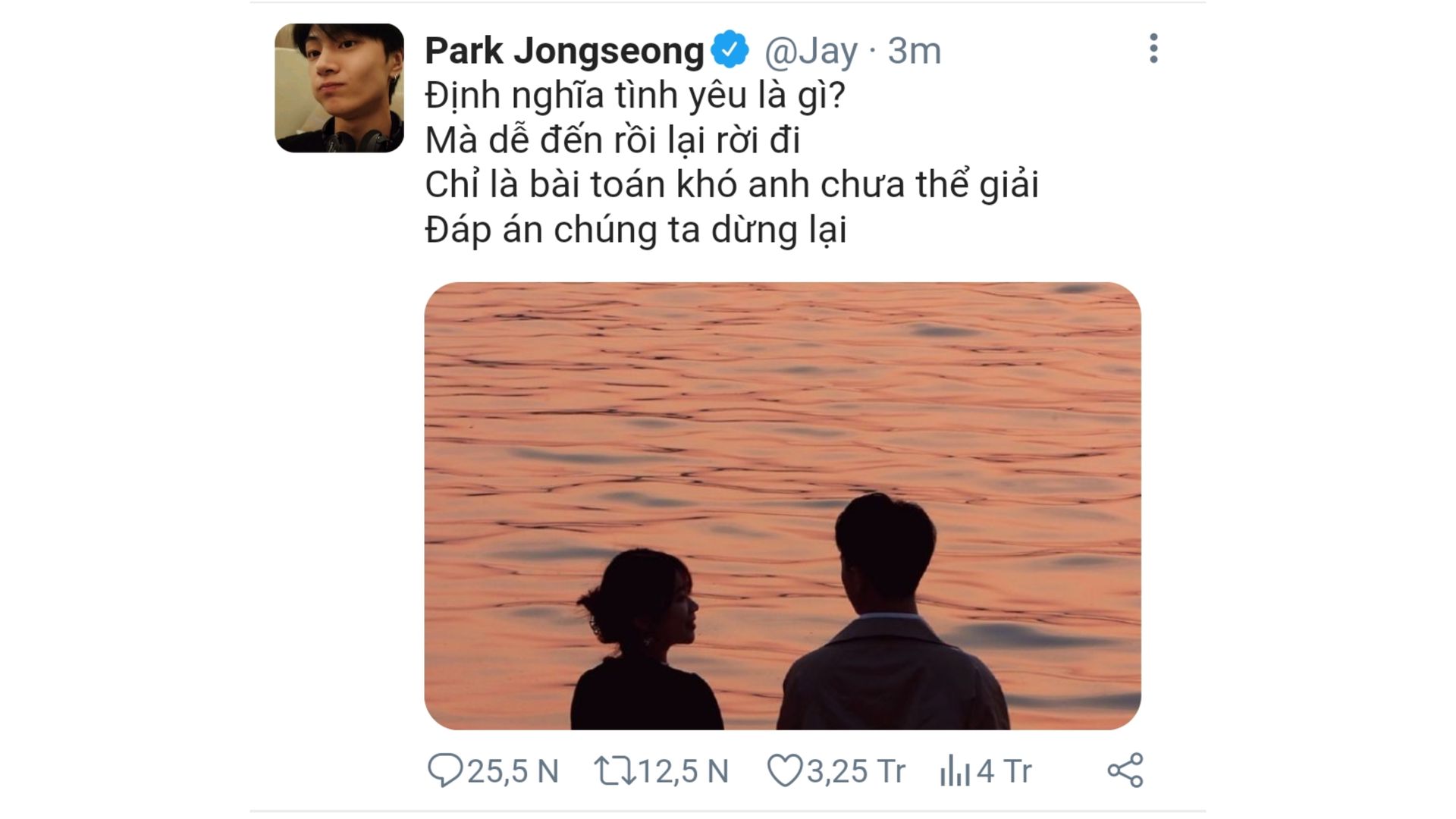Viewport: 1456px width, 819px height.
Task: Click the @Jay handle
Action: pos(811,52)
